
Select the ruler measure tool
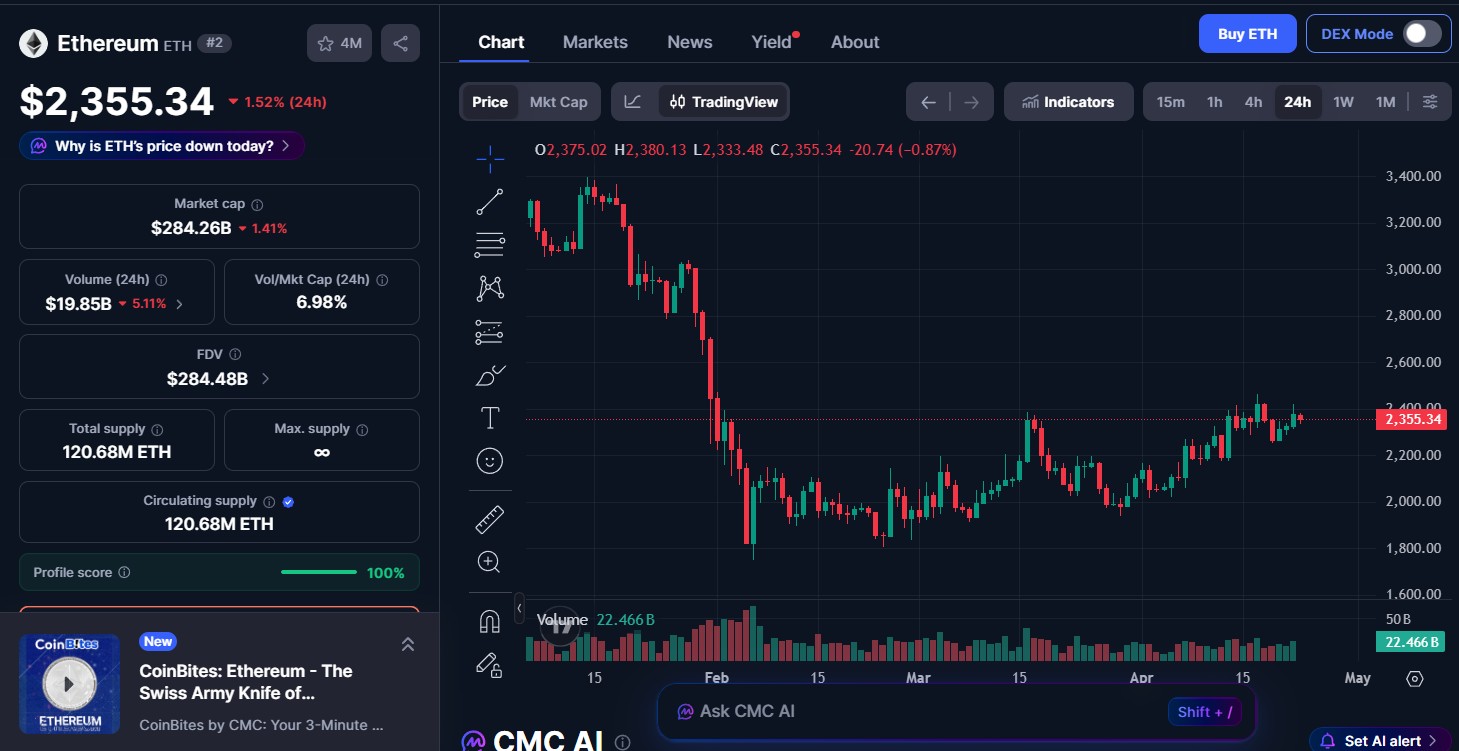point(489,518)
